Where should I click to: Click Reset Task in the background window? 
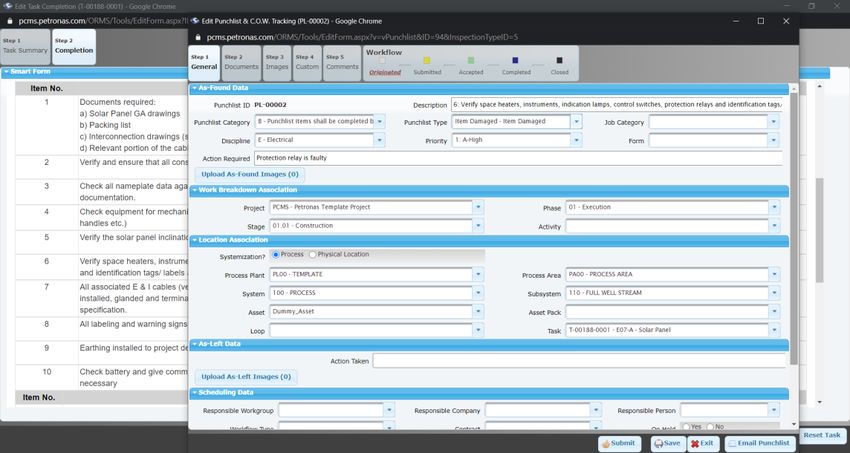822,435
